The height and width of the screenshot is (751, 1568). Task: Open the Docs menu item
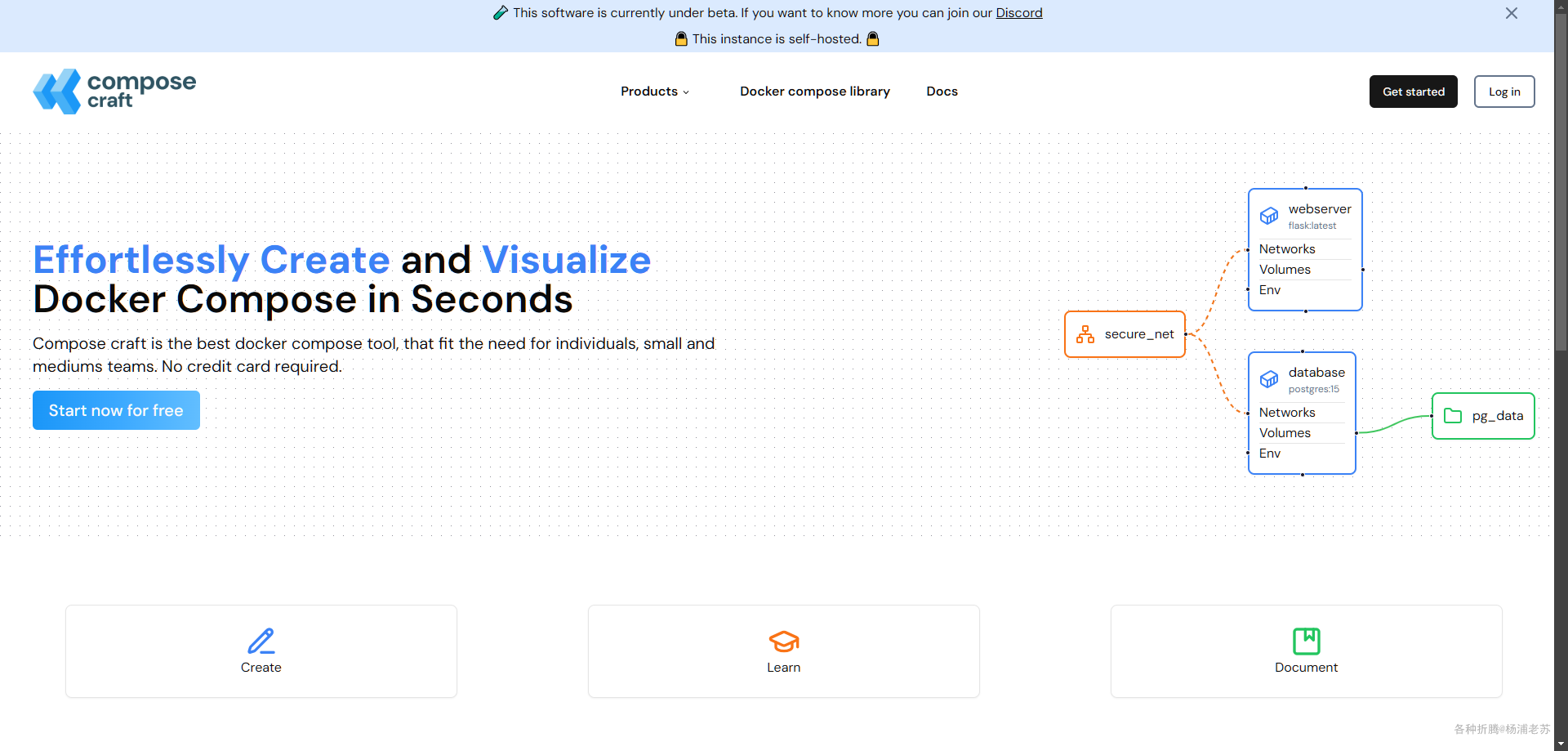coord(942,92)
